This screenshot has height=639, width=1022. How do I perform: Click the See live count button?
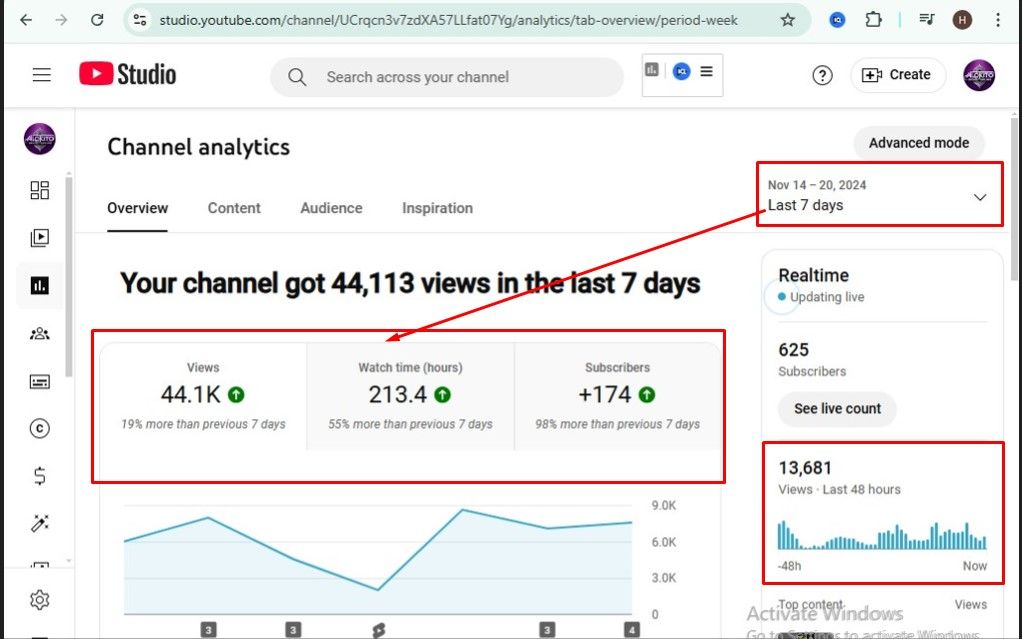(x=837, y=409)
